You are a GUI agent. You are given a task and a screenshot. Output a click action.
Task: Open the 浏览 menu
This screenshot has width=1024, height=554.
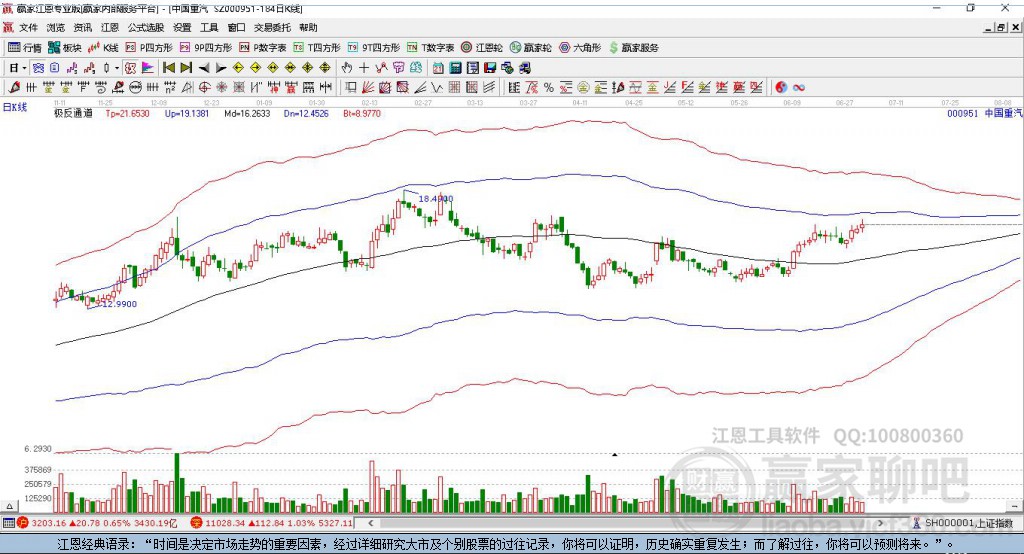[56, 27]
